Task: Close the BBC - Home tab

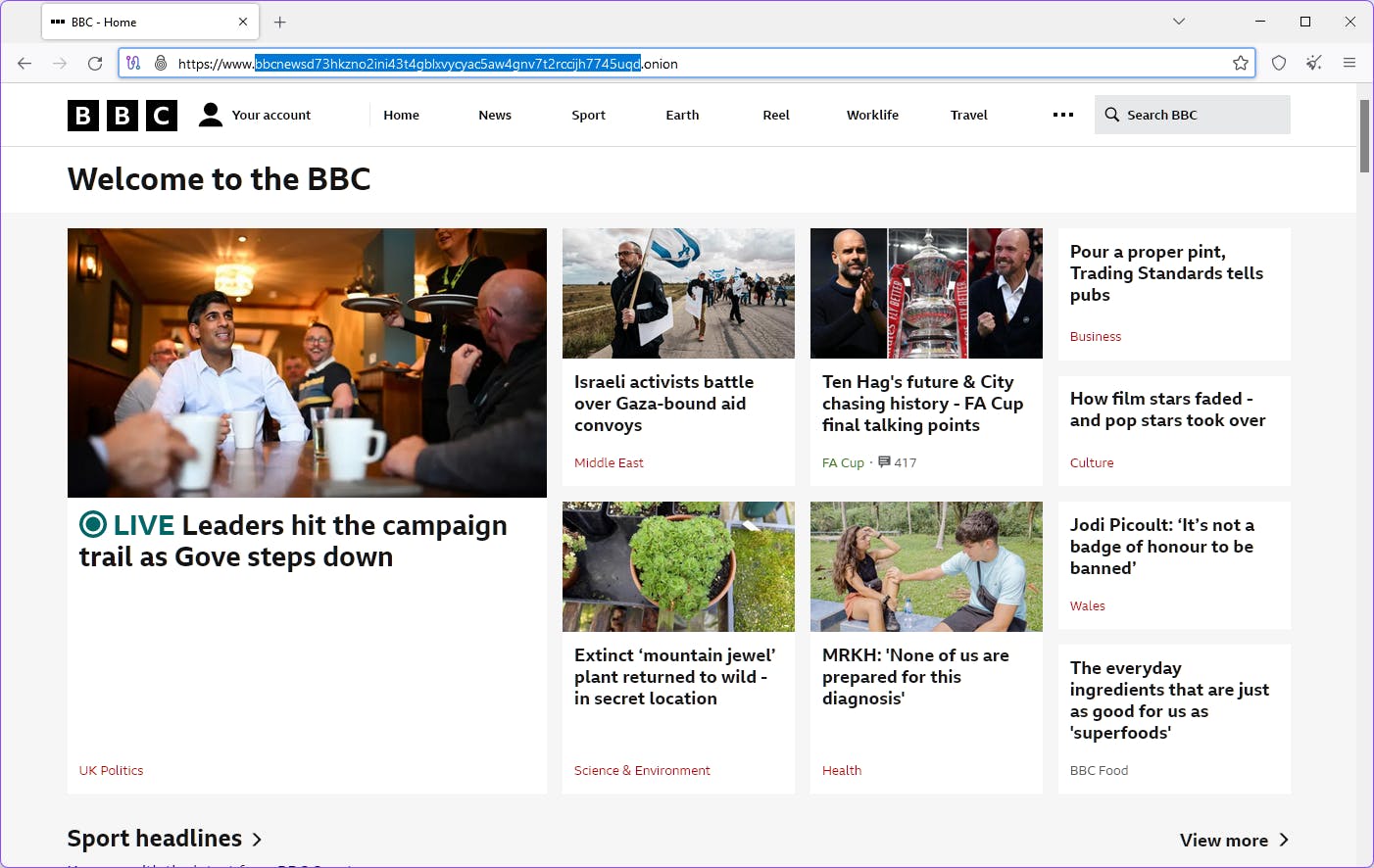Action: pyautogui.click(x=243, y=22)
